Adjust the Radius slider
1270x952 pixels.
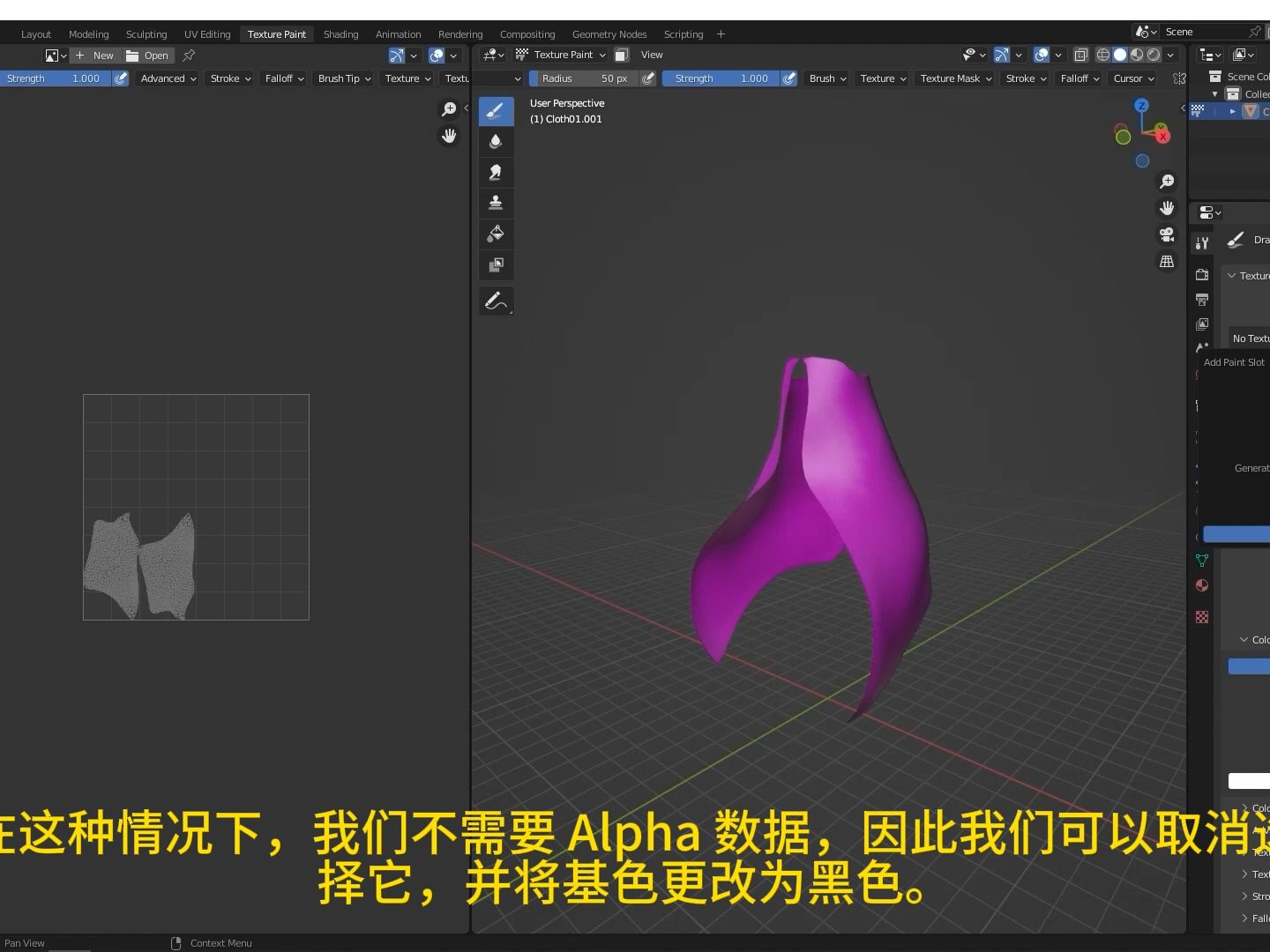point(583,78)
